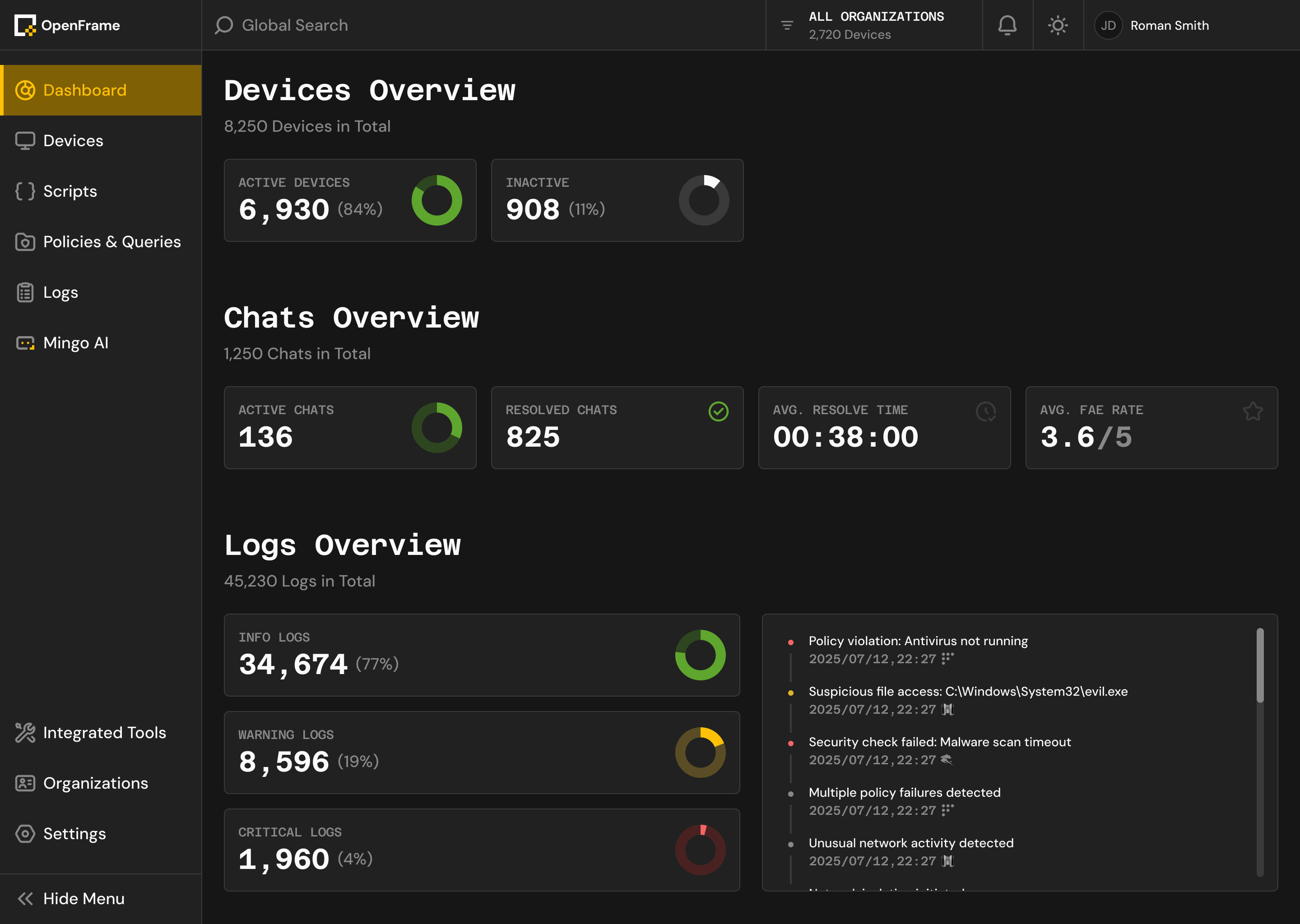Open the Devices sidebar page
This screenshot has width=1300, height=924.
point(73,140)
